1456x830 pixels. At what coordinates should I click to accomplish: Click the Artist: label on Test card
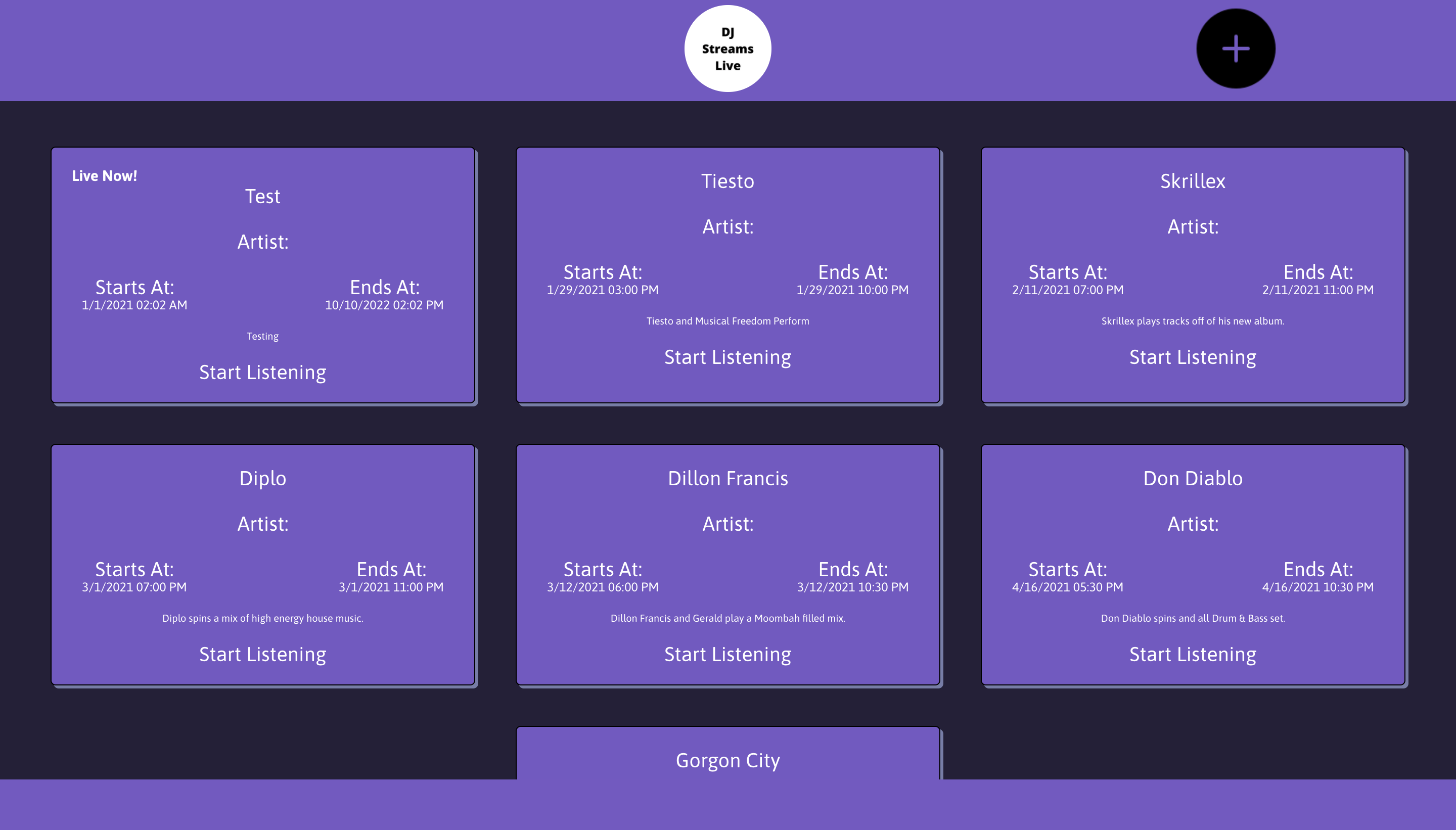tap(262, 242)
